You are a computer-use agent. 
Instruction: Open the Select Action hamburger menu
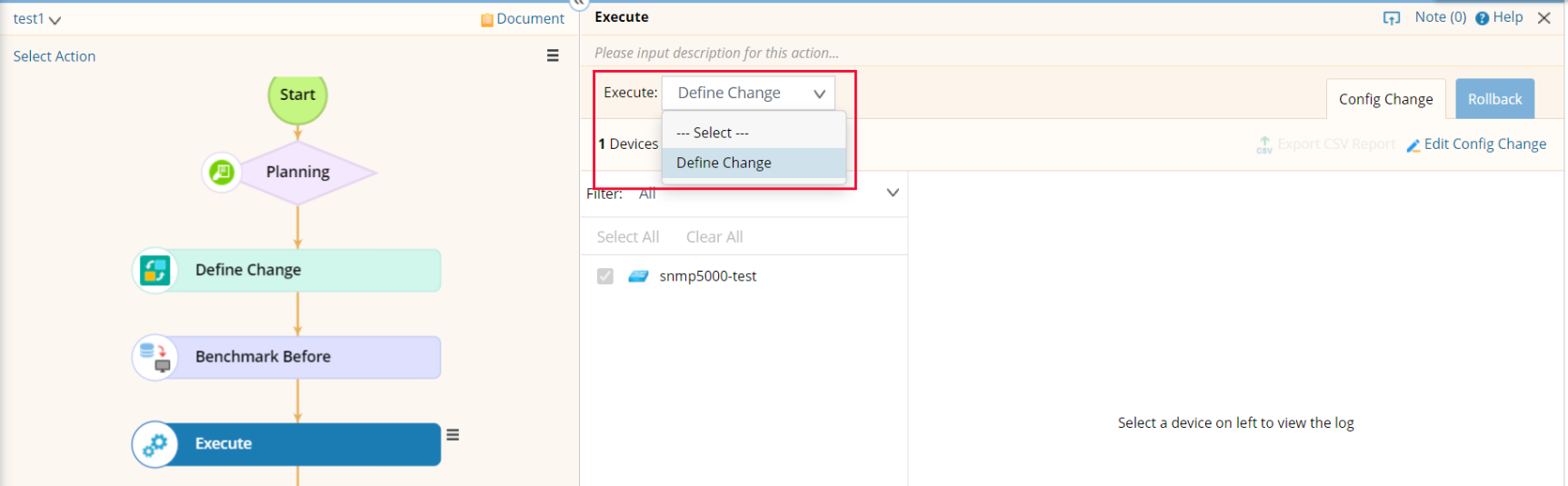553,56
